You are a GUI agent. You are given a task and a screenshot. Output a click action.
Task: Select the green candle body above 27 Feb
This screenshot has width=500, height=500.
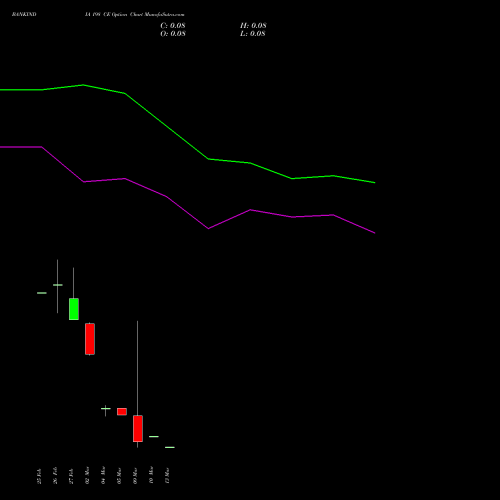click(x=74, y=309)
